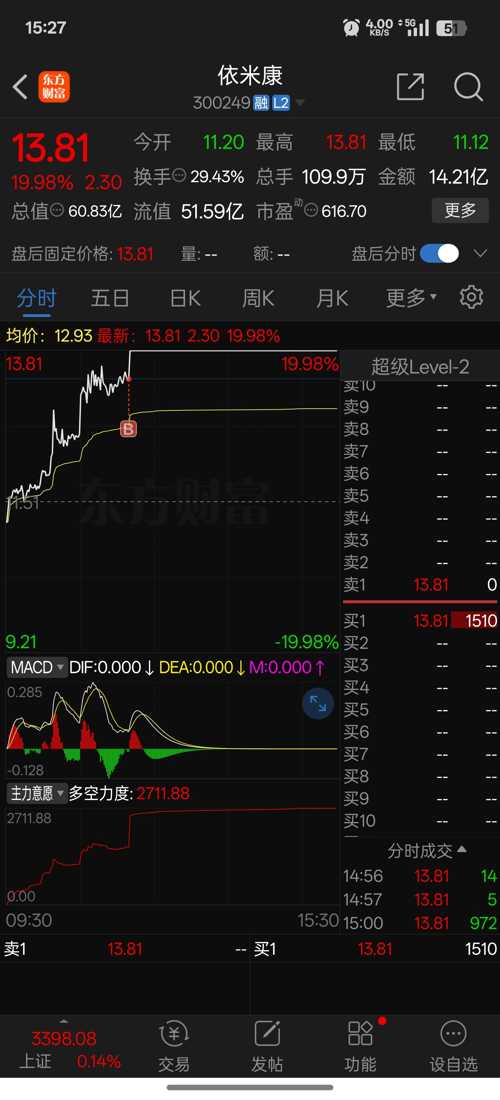The width and height of the screenshot is (500, 1100).
Task: Tap the B marker on price chart
Action: coord(128,429)
